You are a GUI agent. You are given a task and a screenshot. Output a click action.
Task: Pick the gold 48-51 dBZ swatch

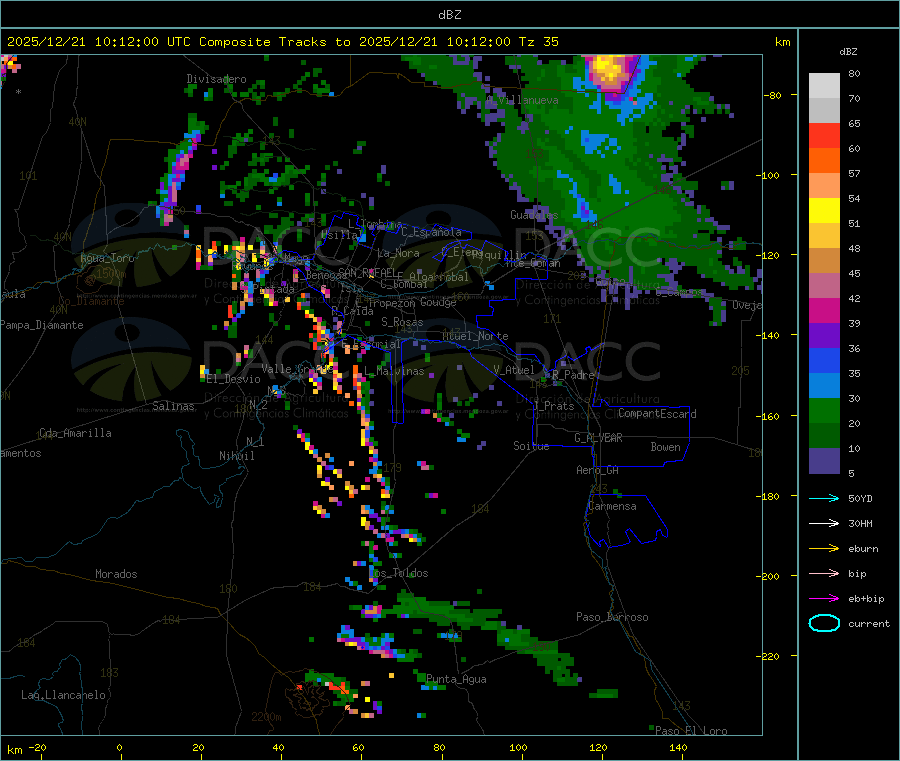pos(824,236)
